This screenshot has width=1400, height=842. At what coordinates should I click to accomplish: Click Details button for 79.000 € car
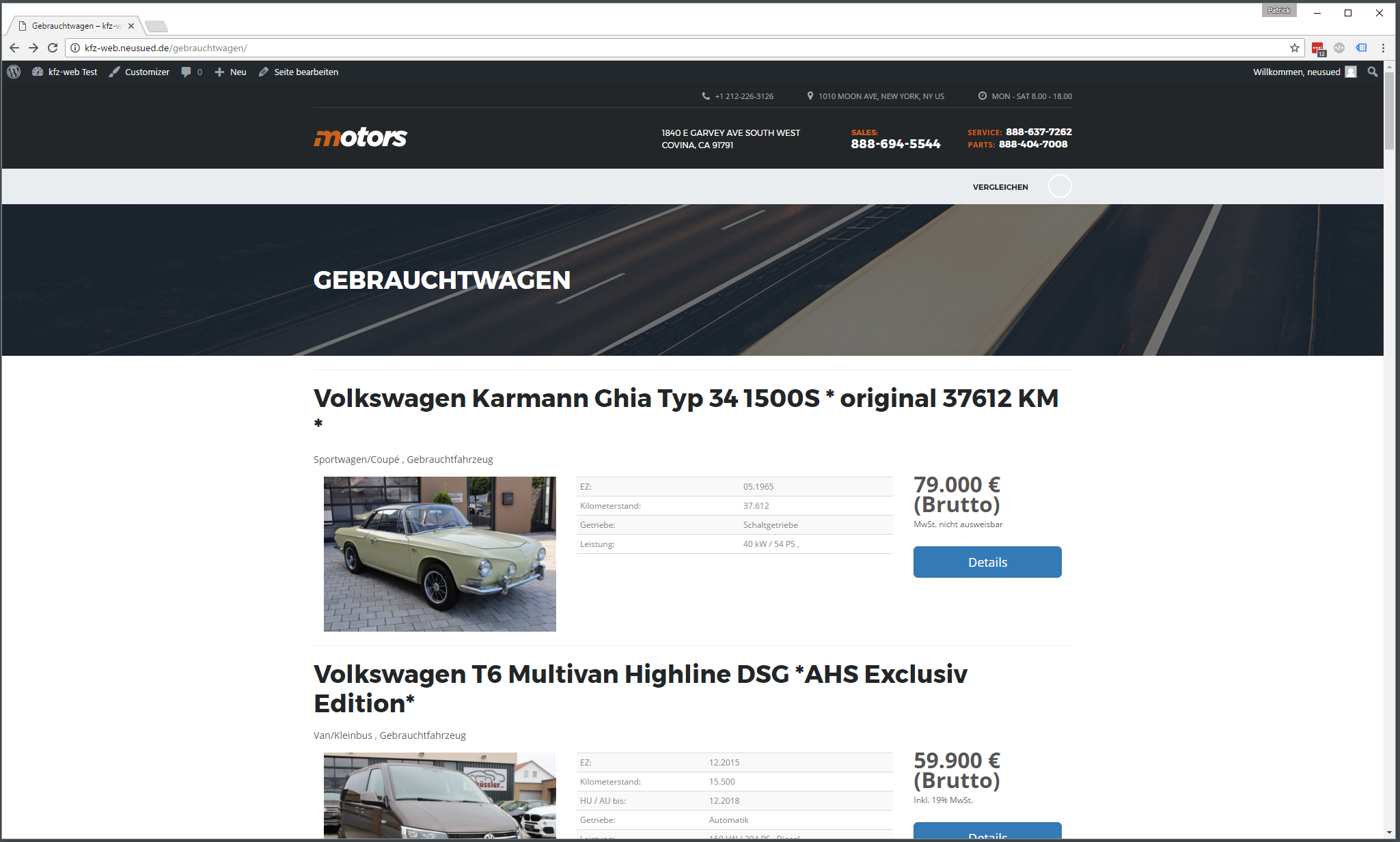(987, 562)
